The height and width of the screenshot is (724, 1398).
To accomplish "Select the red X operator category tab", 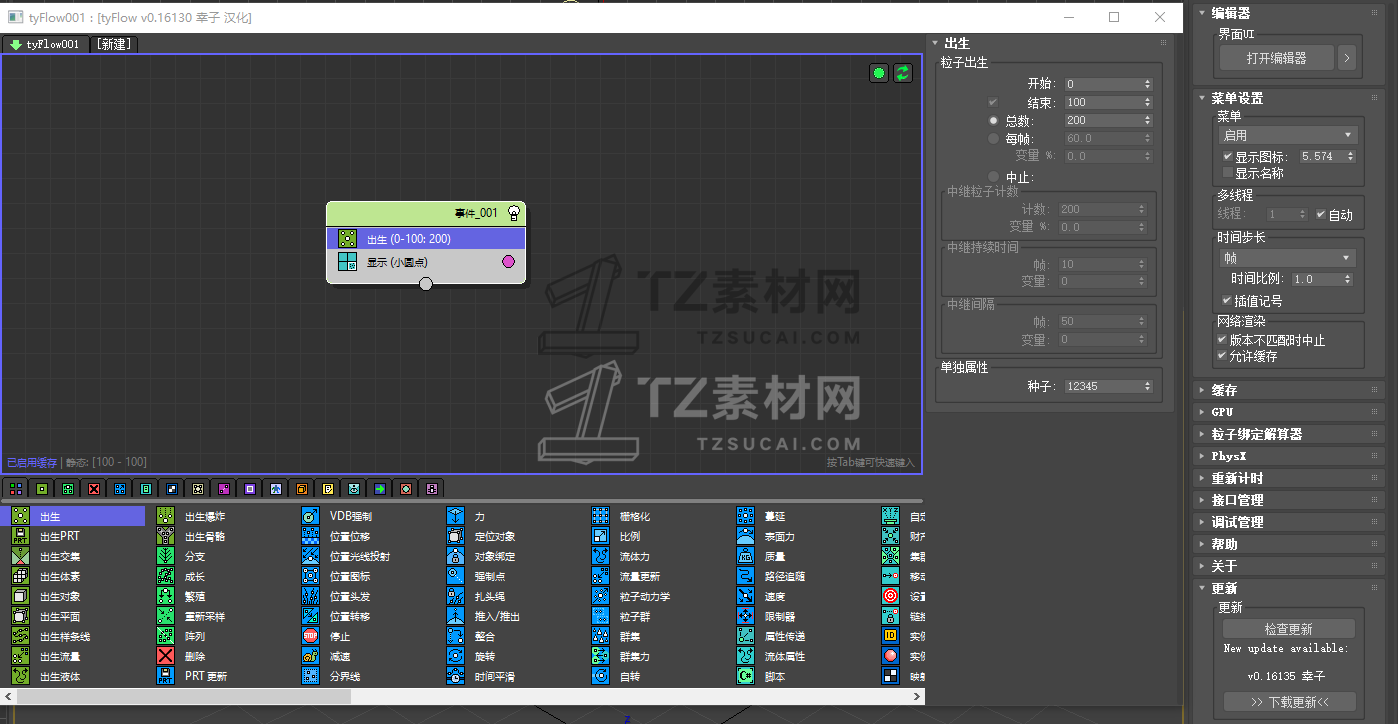I will [x=94, y=489].
